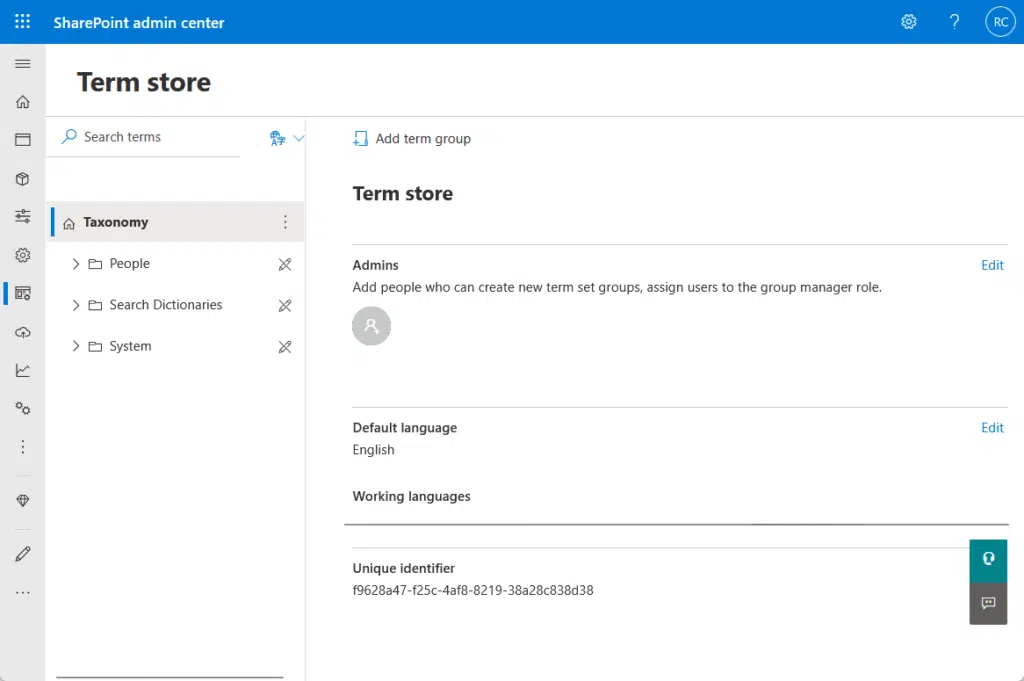1024x681 pixels.
Task: Open the cube-shaped sidebar icon
Action: (23, 179)
